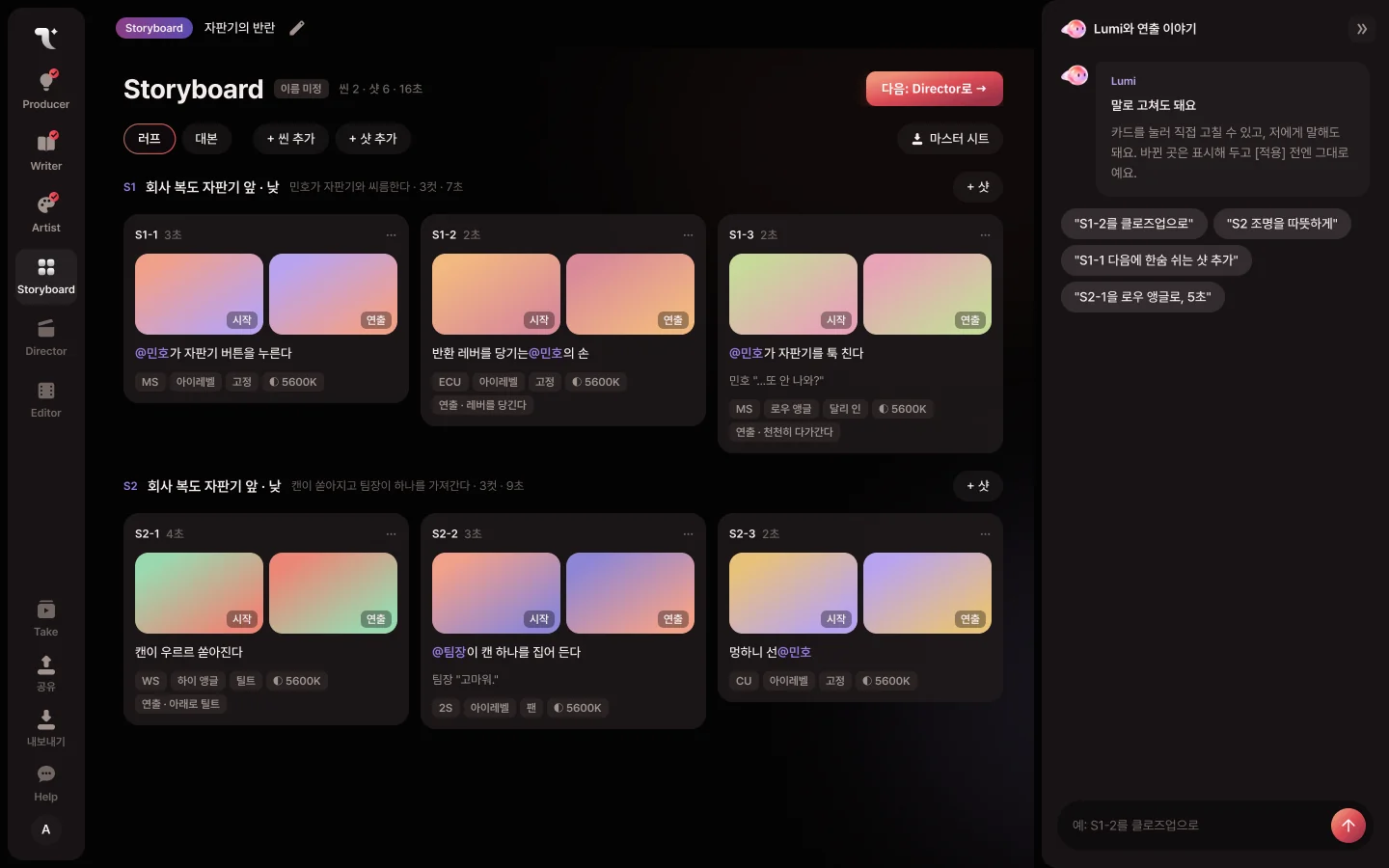Viewport: 1389px width, 868px height.
Task: Open the Writer step in sidebar
Action: pyautogui.click(x=46, y=152)
